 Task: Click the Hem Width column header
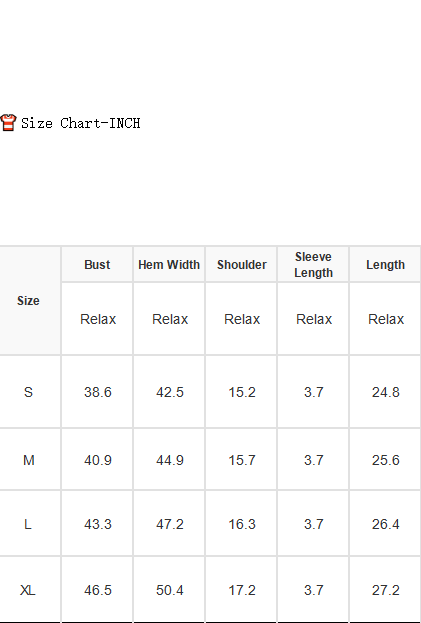pos(169,265)
